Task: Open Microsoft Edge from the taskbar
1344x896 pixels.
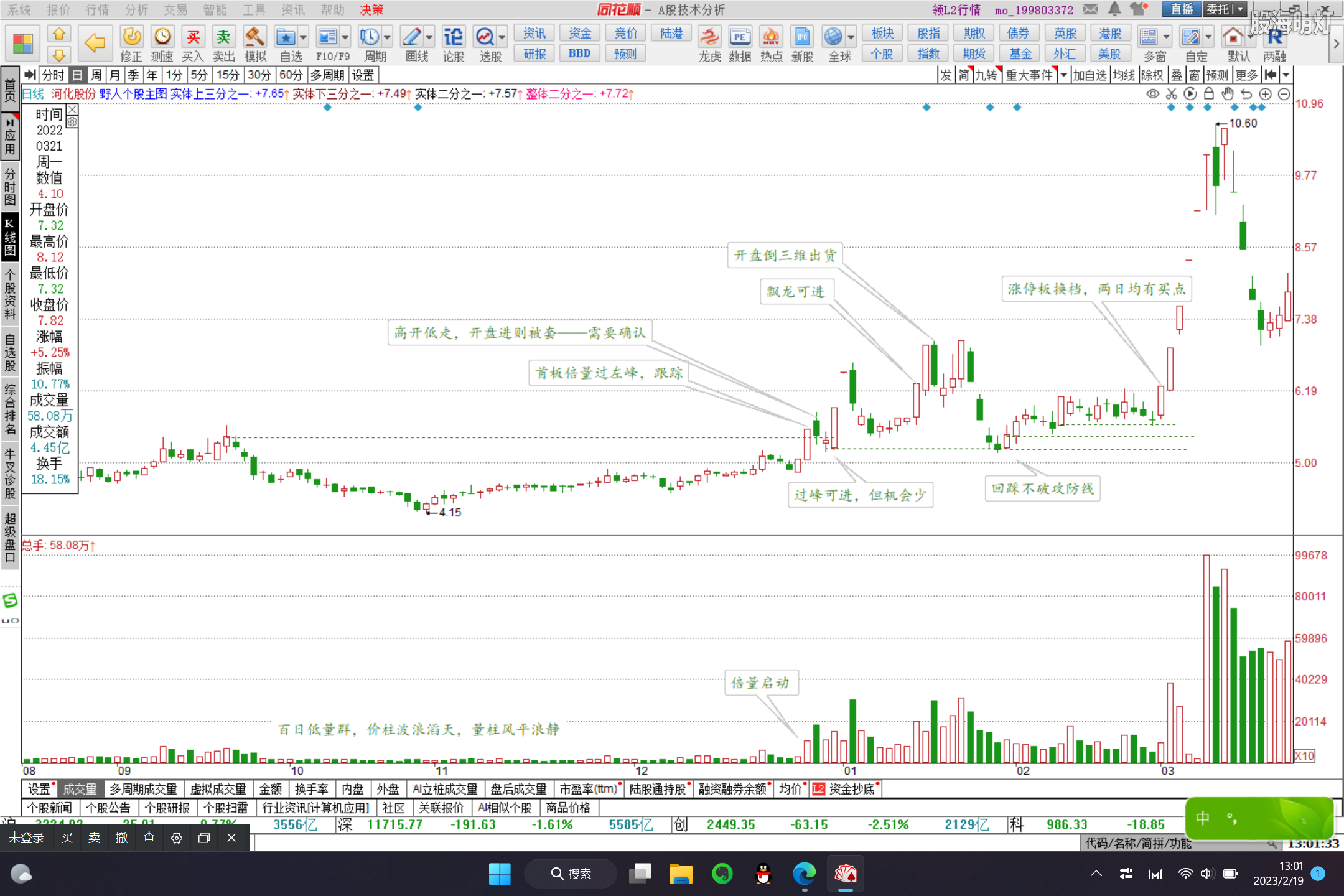Action: click(x=804, y=874)
